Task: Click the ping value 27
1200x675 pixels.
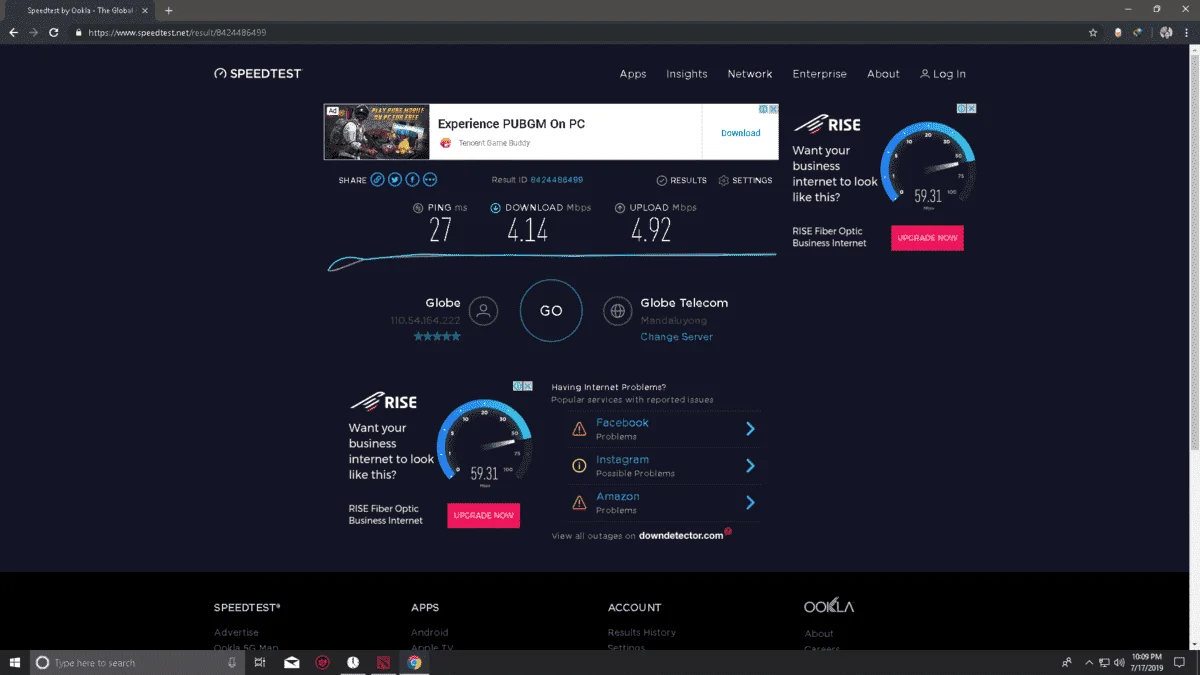Action: point(440,230)
